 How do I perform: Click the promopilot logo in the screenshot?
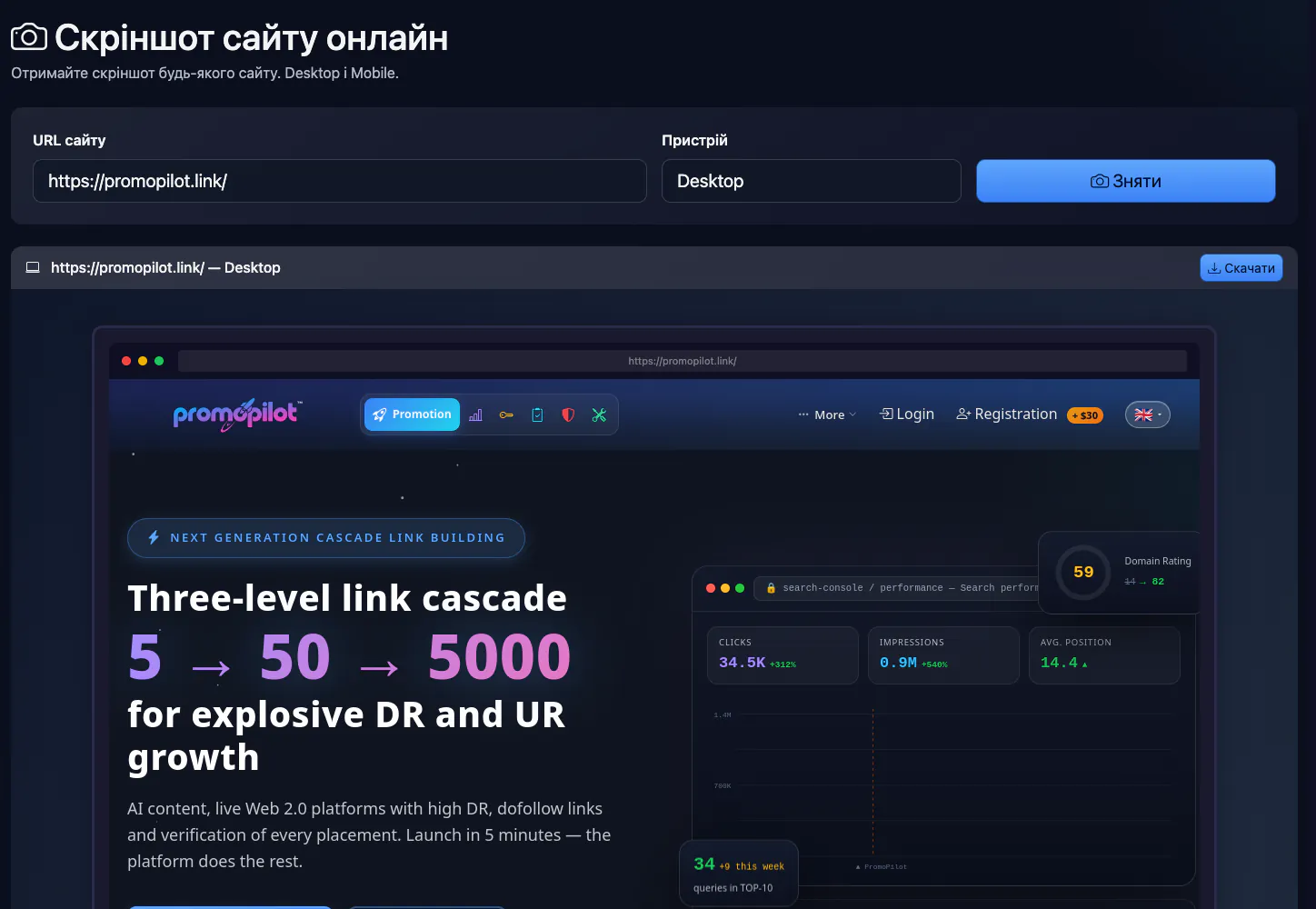pyautogui.click(x=237, y=415)
